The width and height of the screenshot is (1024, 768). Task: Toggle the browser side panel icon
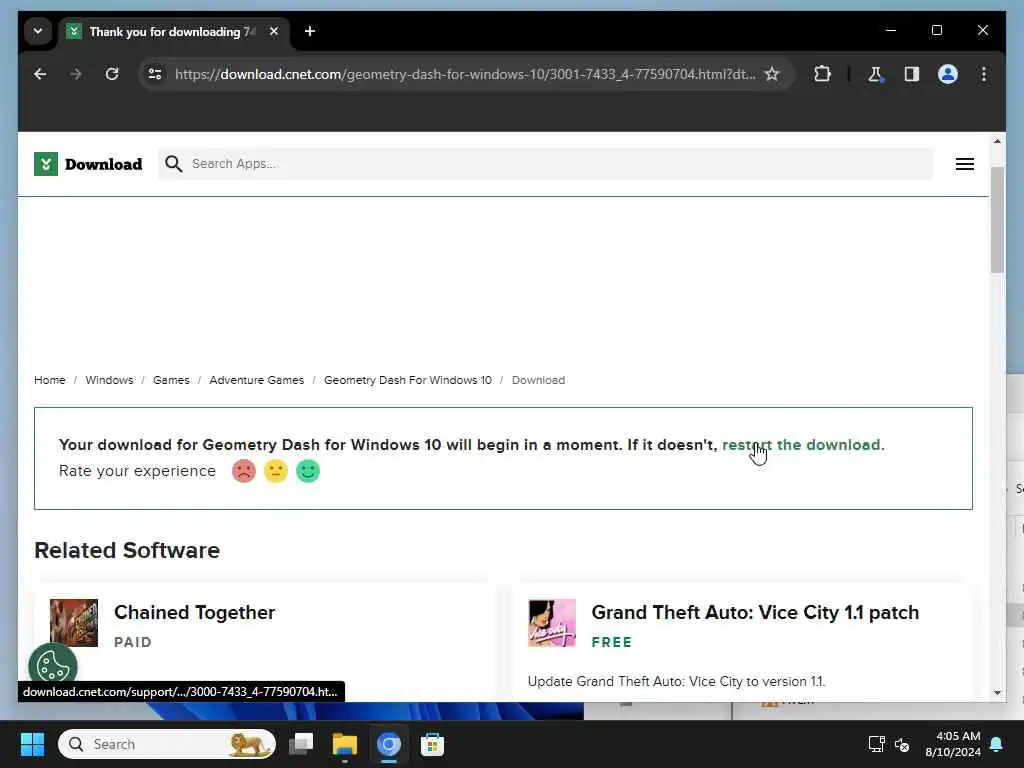[912, 74]
